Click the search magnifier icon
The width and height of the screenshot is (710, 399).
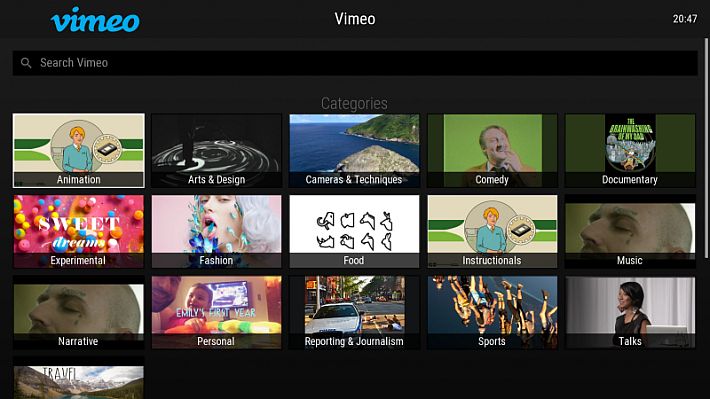pos(26,63)
